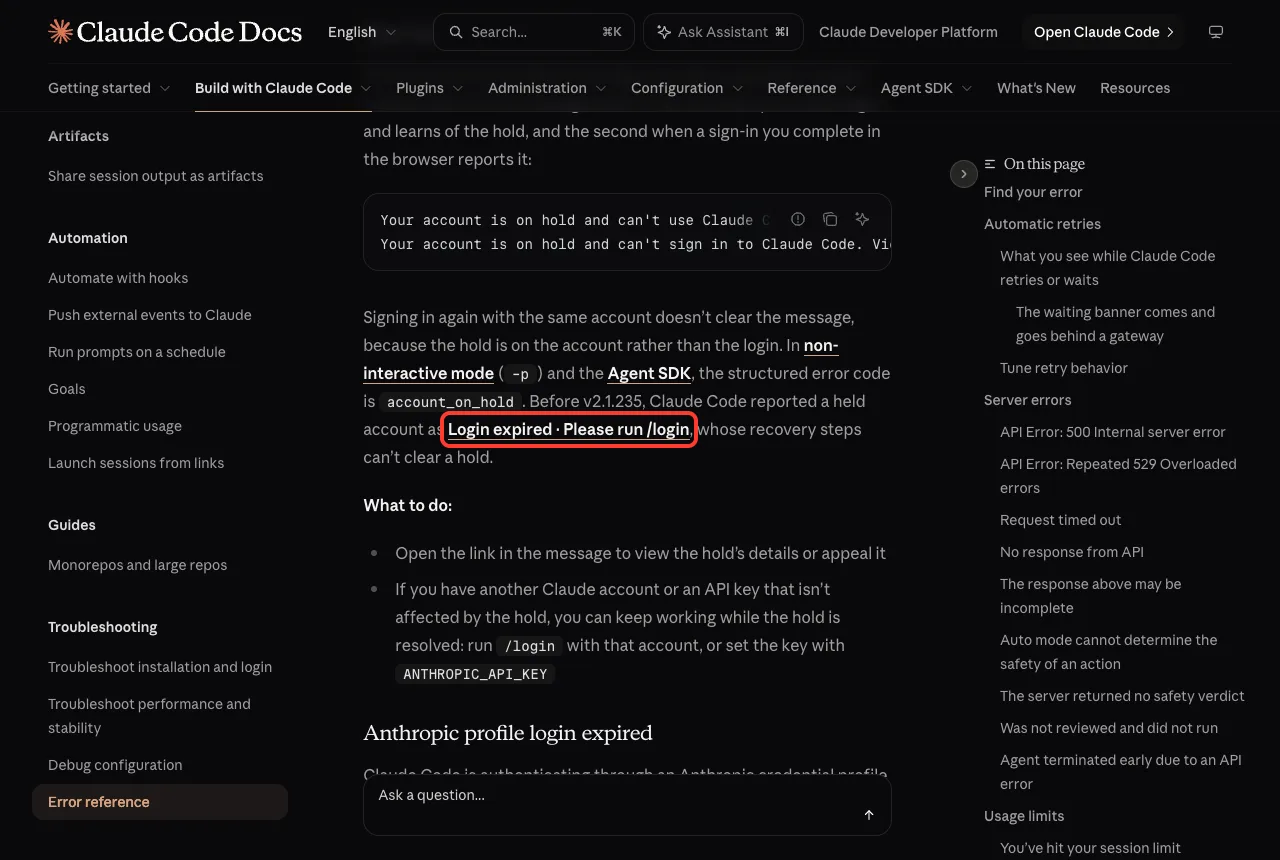Click the sparkle explain icon in code block
The width and height of the screenshot is (1280, 860).
point(862,219)
